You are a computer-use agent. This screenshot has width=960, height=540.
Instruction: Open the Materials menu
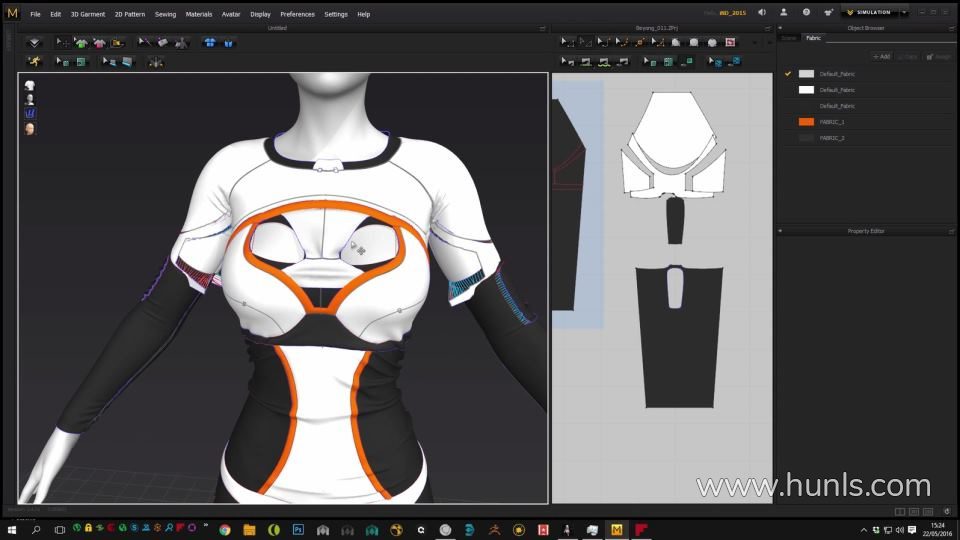tap(199, 14)
